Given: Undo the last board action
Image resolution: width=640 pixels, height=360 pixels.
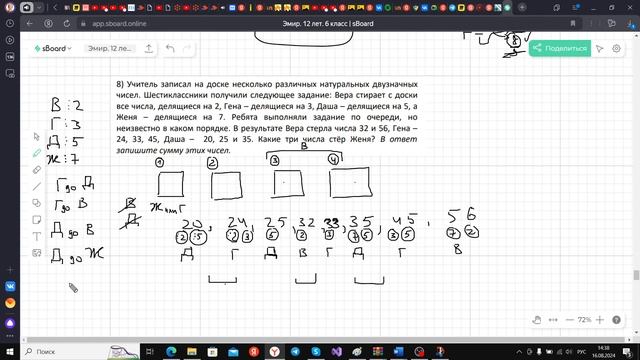Looking at the screenshot, I should [170, 49].
